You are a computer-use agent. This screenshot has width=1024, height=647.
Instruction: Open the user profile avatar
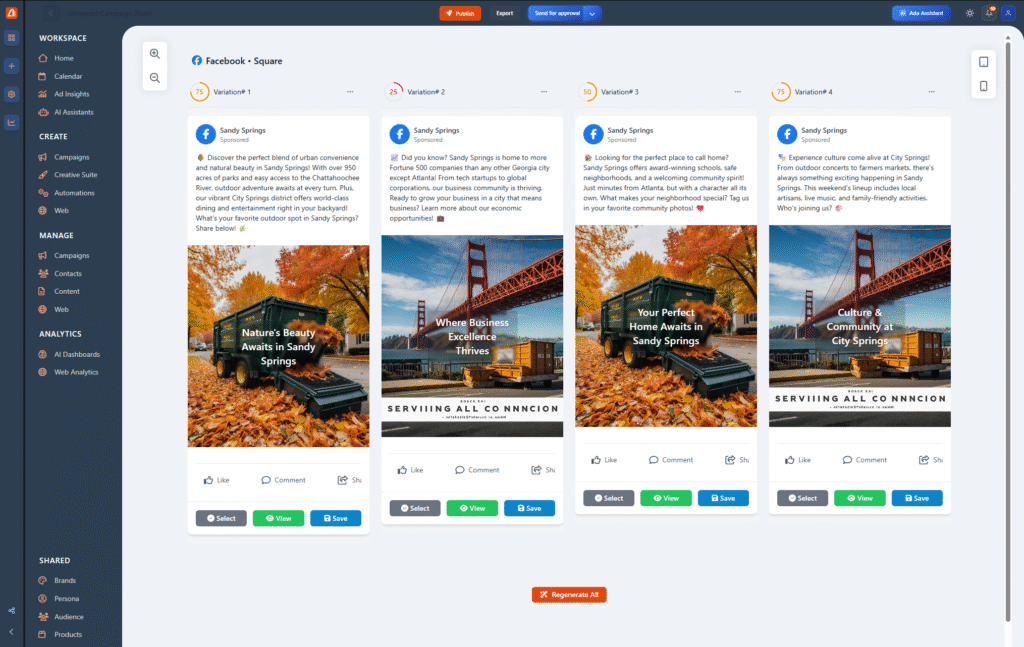point(1007,13)
